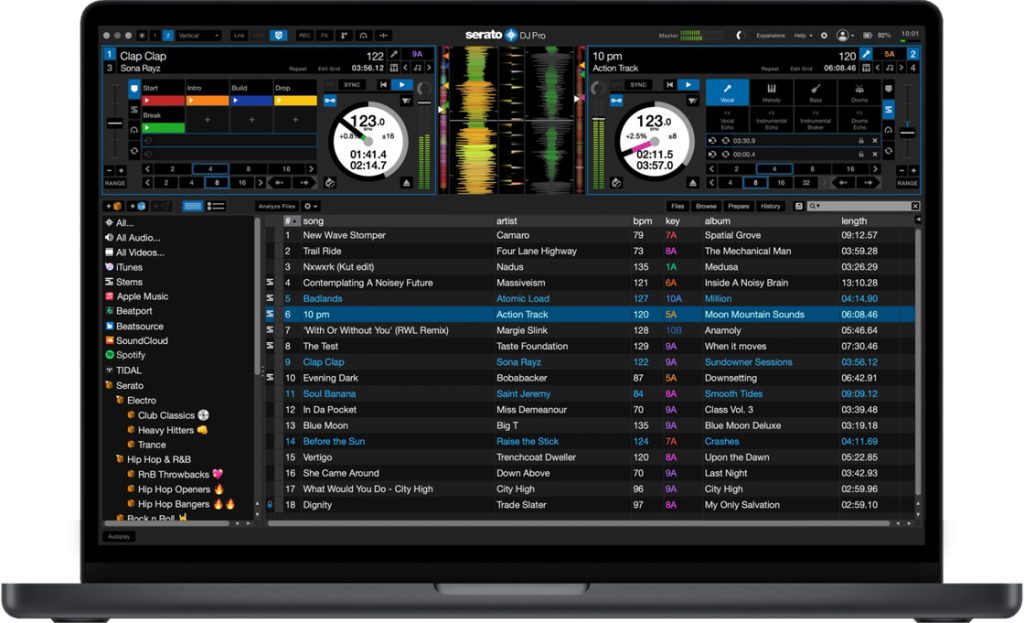Open the Vertical display mode dropdown
1024x623 pixels.
198,35
